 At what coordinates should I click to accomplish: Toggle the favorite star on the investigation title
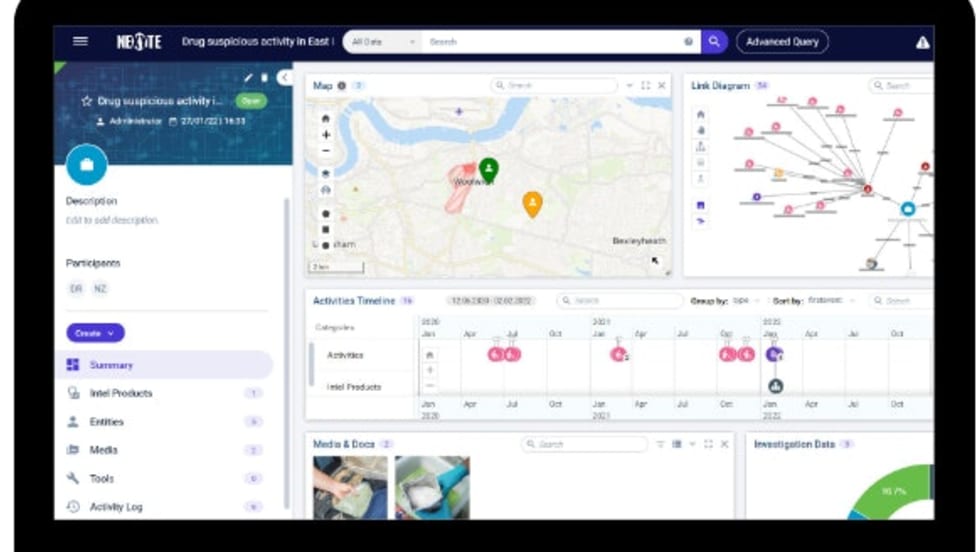87,101
